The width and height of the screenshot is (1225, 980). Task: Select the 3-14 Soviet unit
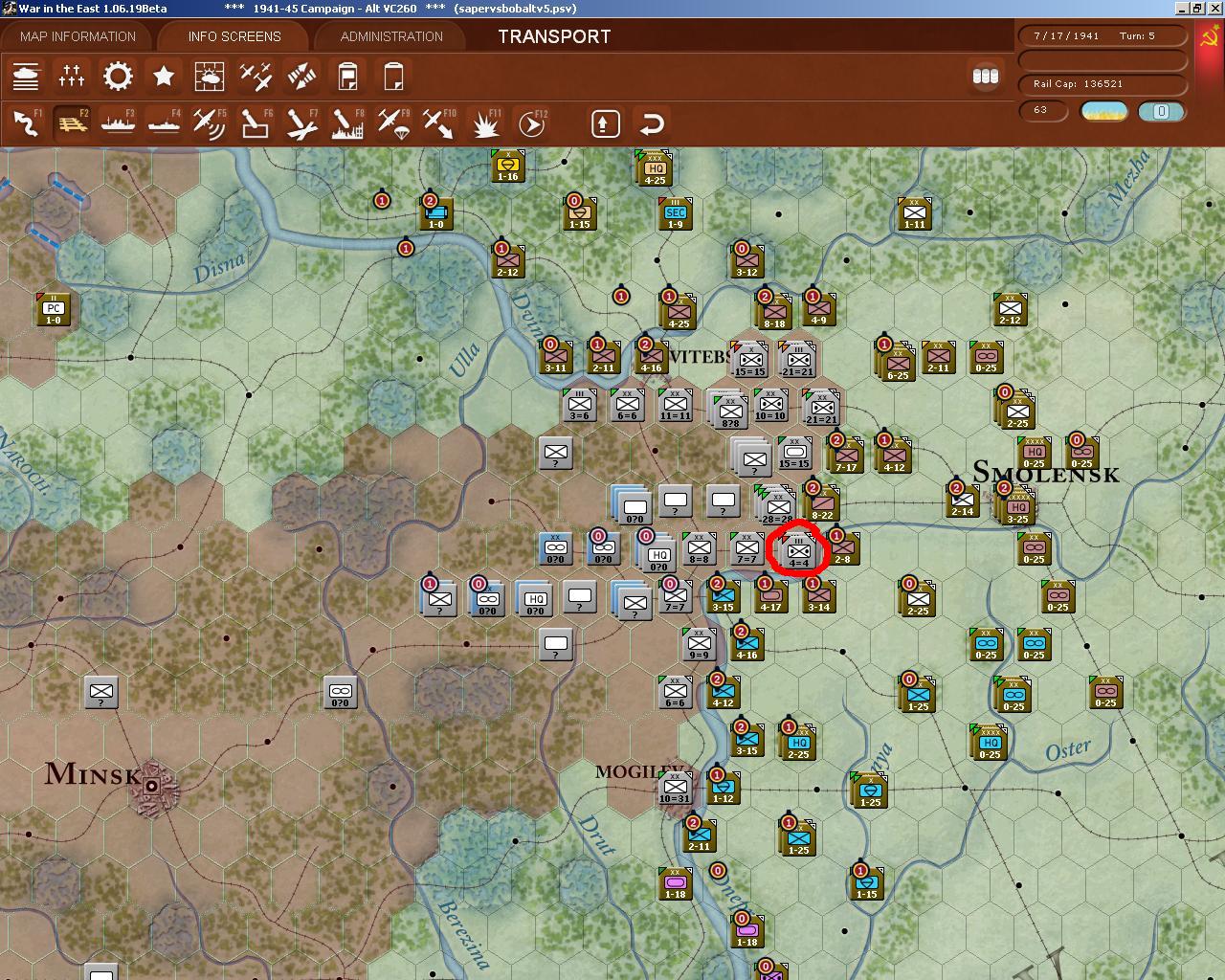(818, 596)
